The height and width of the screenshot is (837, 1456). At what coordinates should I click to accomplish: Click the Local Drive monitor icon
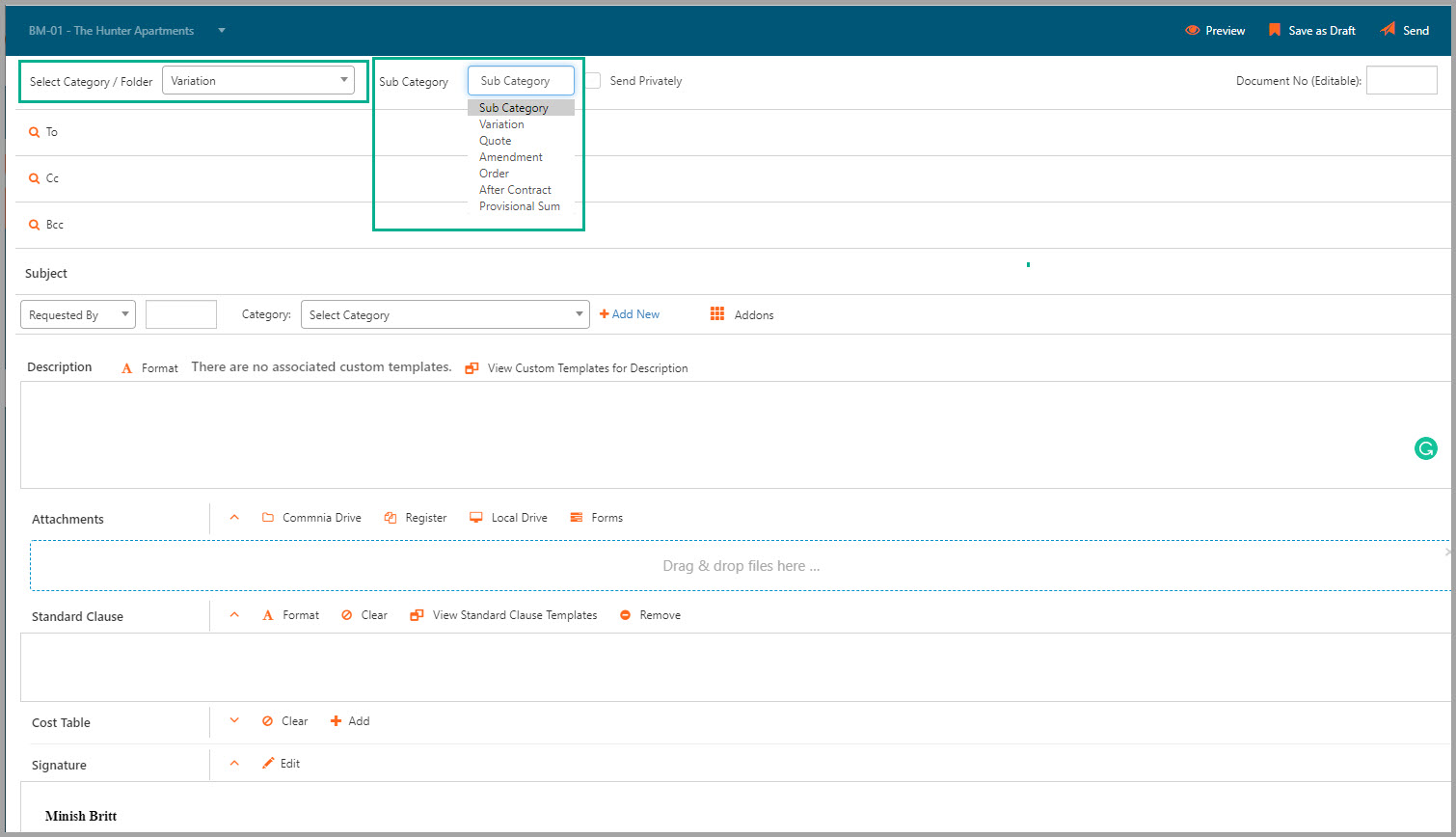(x=476, y=518)
